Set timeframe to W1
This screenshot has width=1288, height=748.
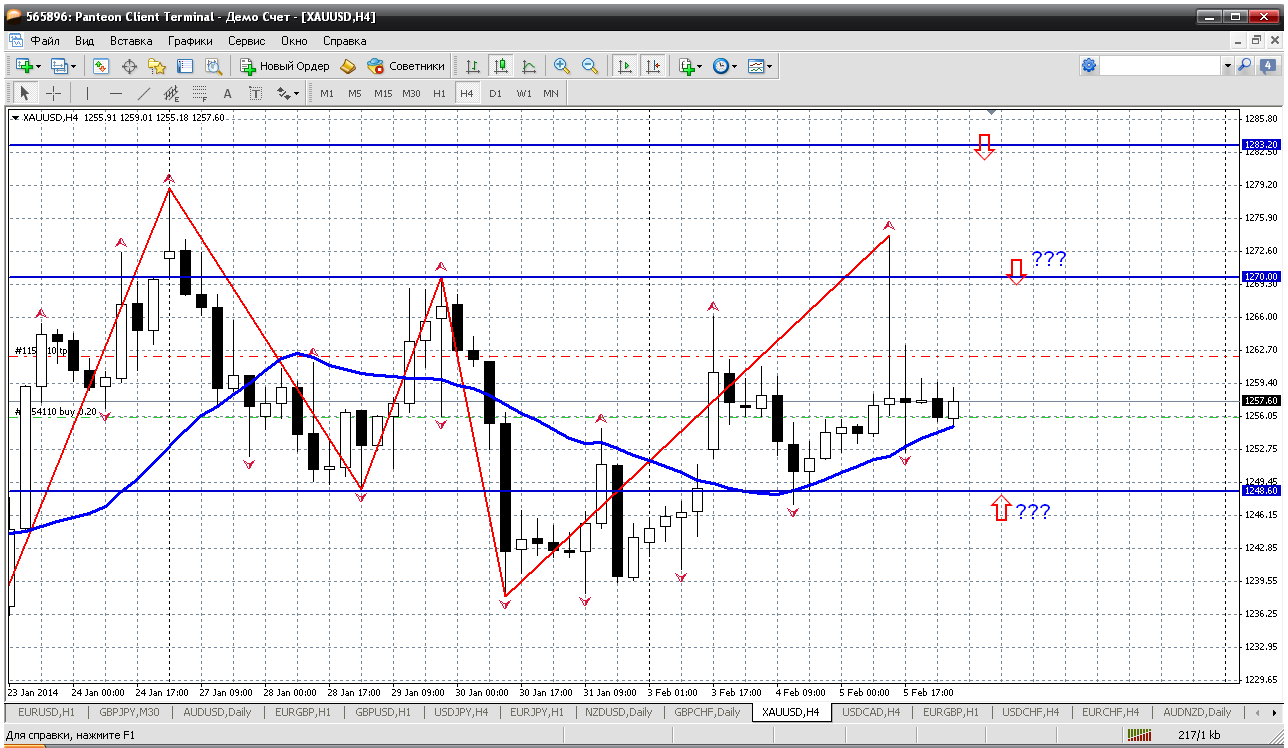coord(524,93)
